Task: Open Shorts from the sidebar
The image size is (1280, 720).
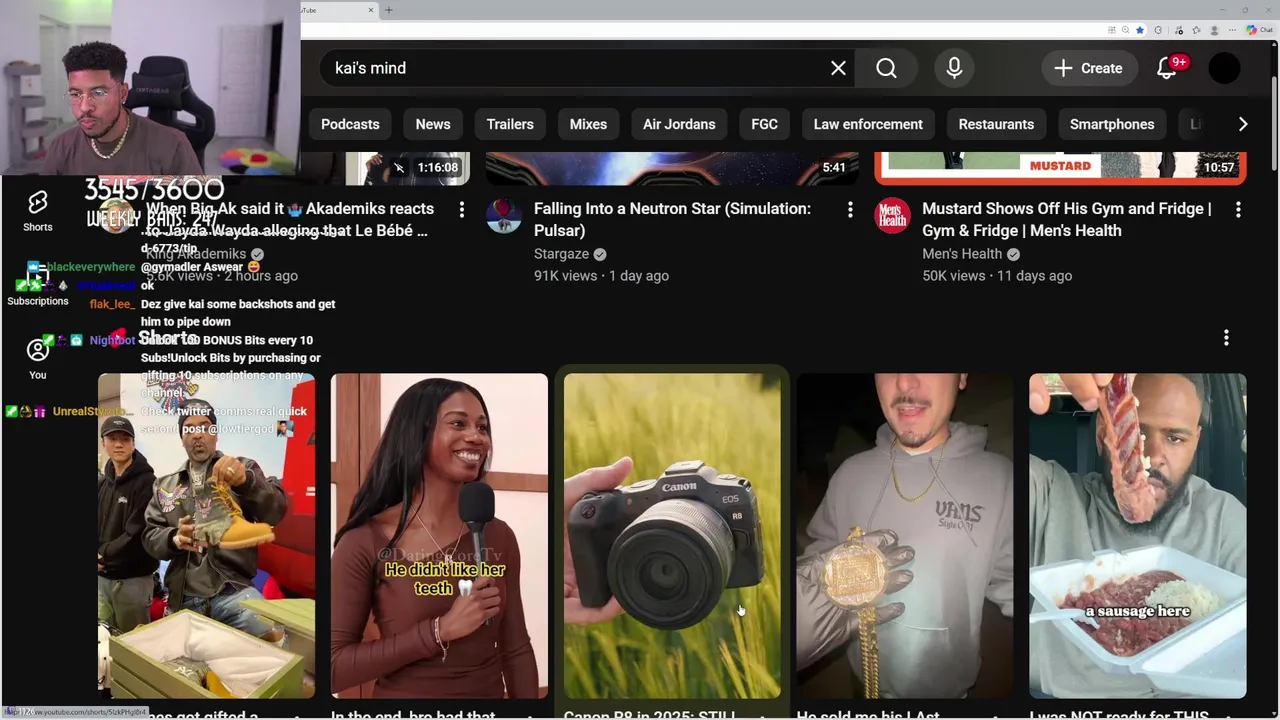Action: 38,211
